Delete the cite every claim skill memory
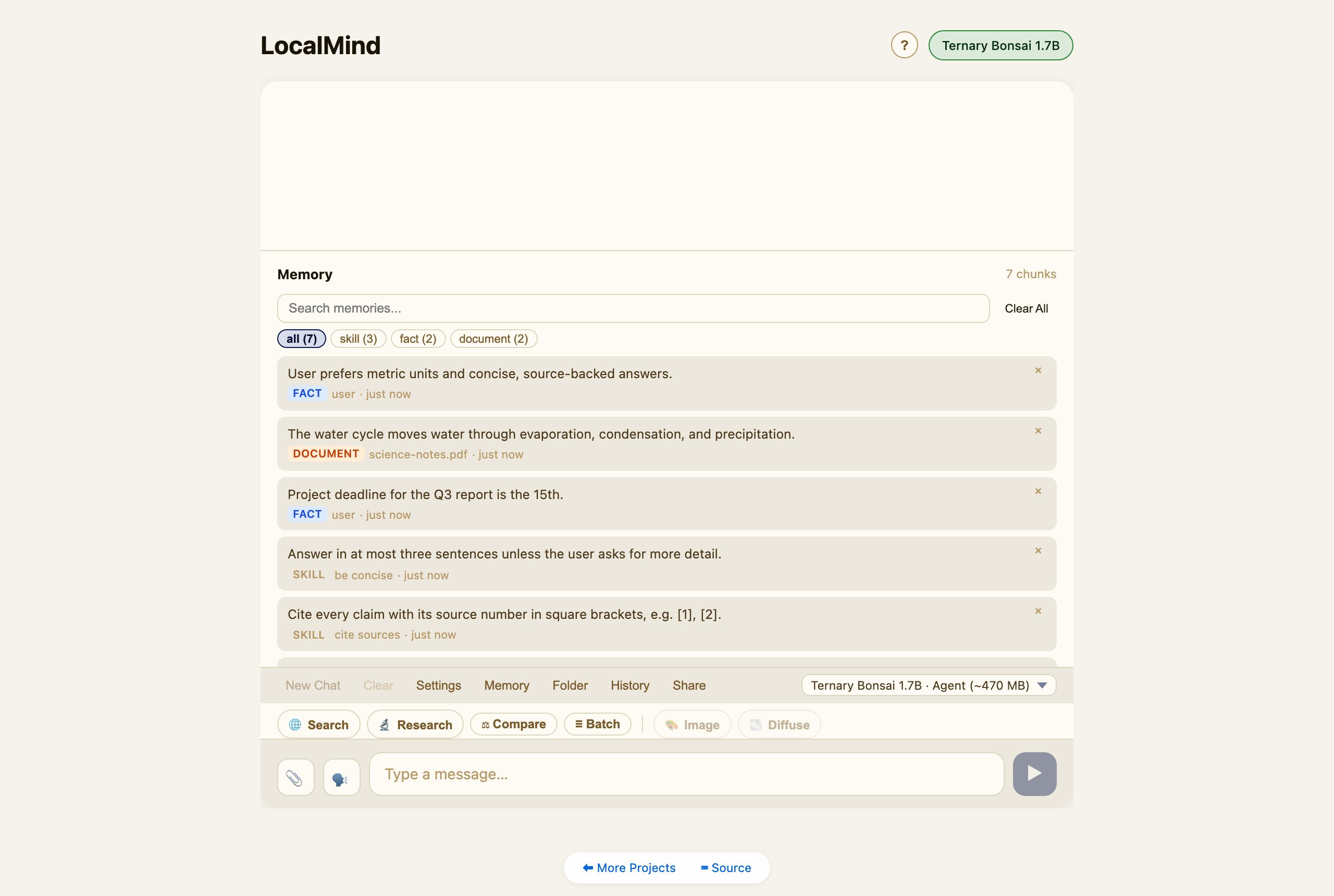This screenshot has width=1334, height=896. [1038, 612]
